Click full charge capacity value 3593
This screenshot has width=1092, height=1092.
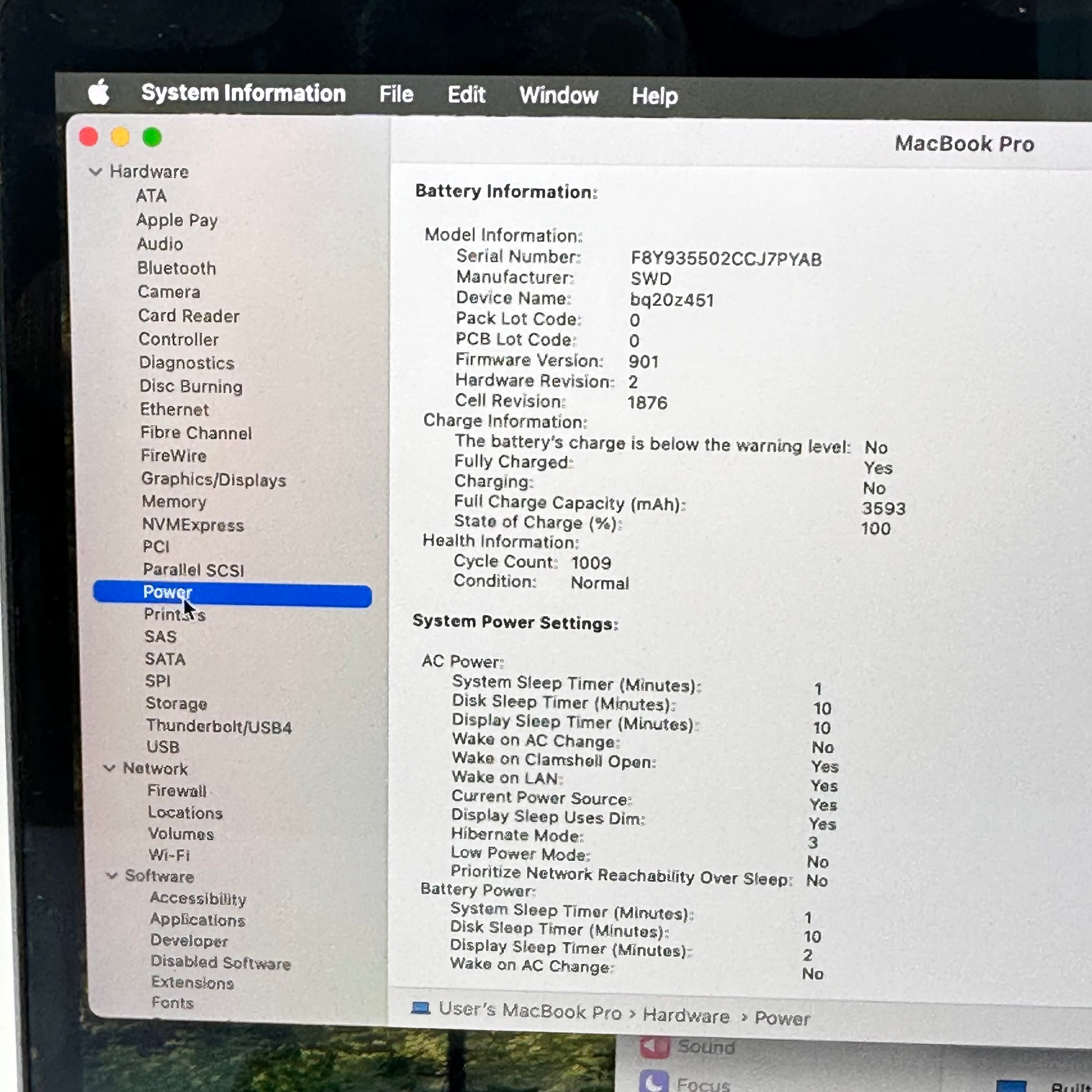[x=883, y=509]
